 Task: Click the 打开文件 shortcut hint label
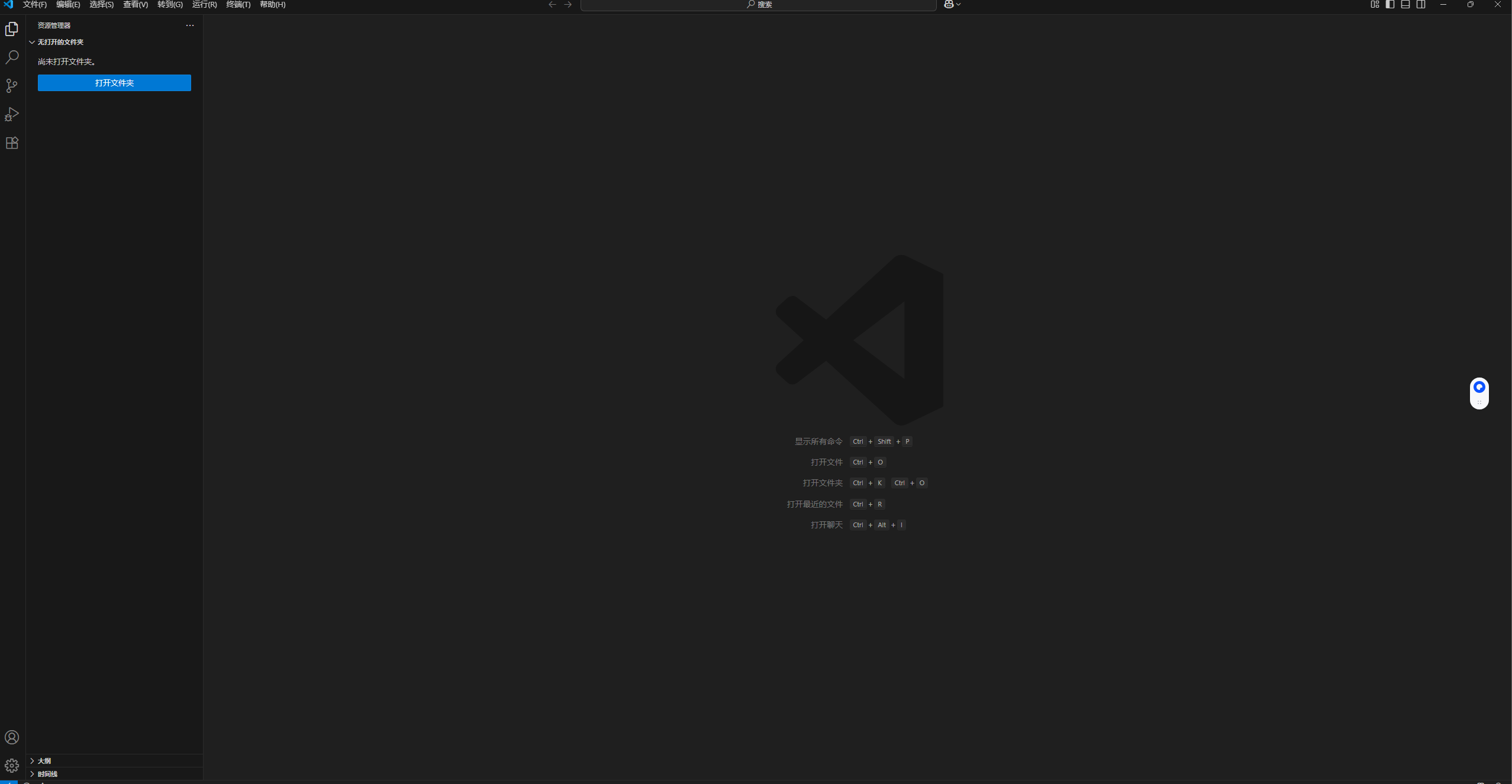click(x=827, y=462)
